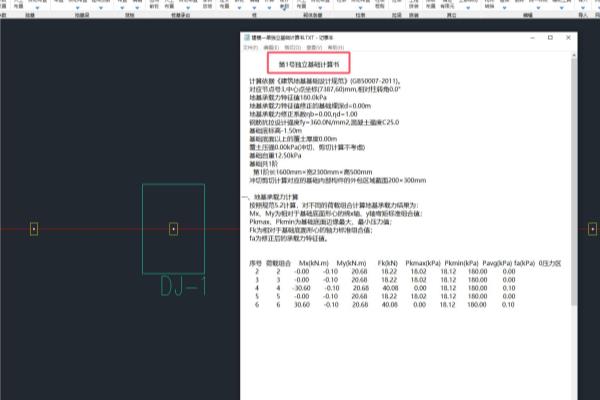Open the 文件(F) menu in Notepad
The width and height of the screenshot is (600, 400).
point(251,47)
